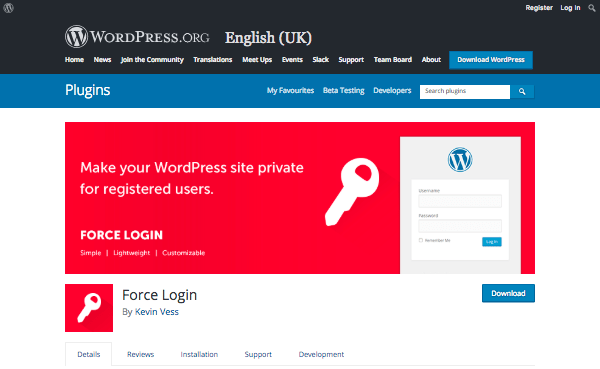Viewport: 600px width, 369px height.
Task: Open the Team Board menu item
Action: click(393, 60)
